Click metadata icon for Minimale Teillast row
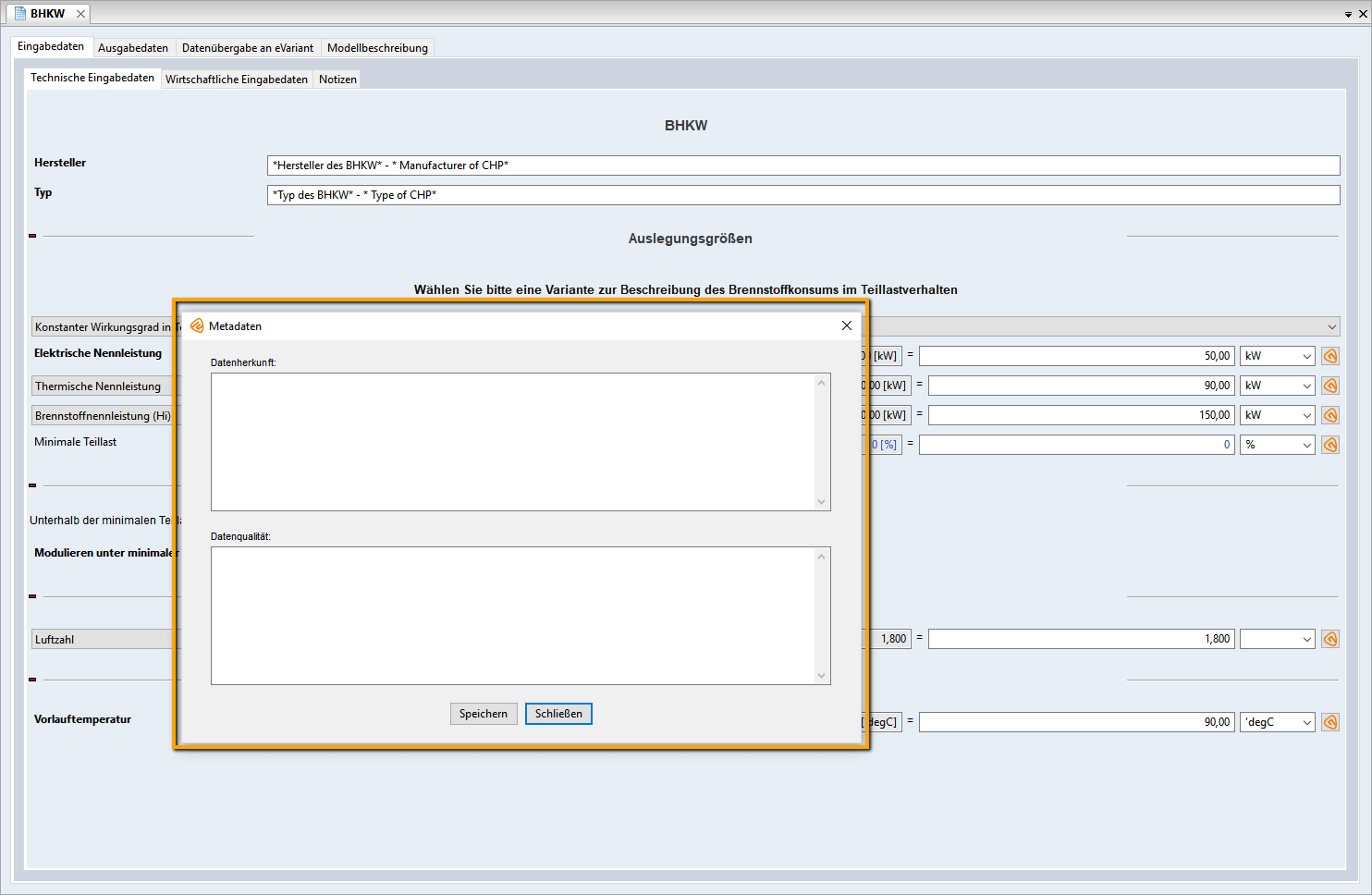Image resolution: width=1372 pixels, height=895 pixels. tap(1330, 445)
